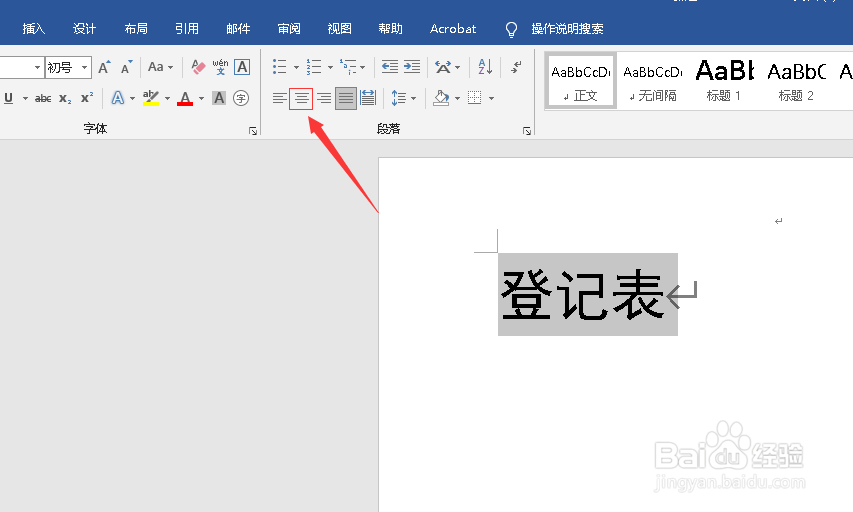Image resolution: width=853 pixels, height=512 pixels.
Task: Open bullet library dropdown arrow
Action: (x=296, y=67)
